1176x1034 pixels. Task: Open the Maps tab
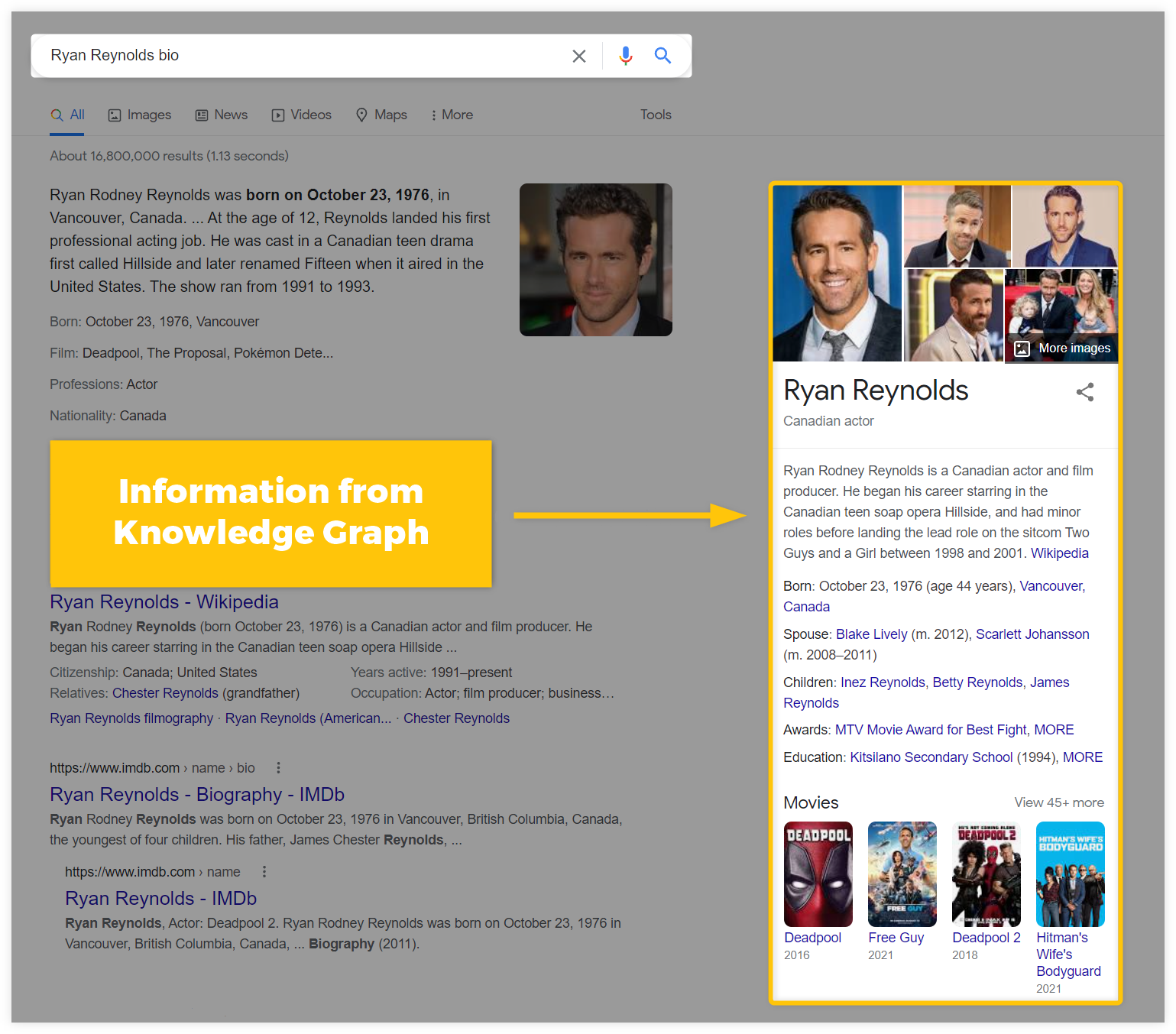point(381,115)
